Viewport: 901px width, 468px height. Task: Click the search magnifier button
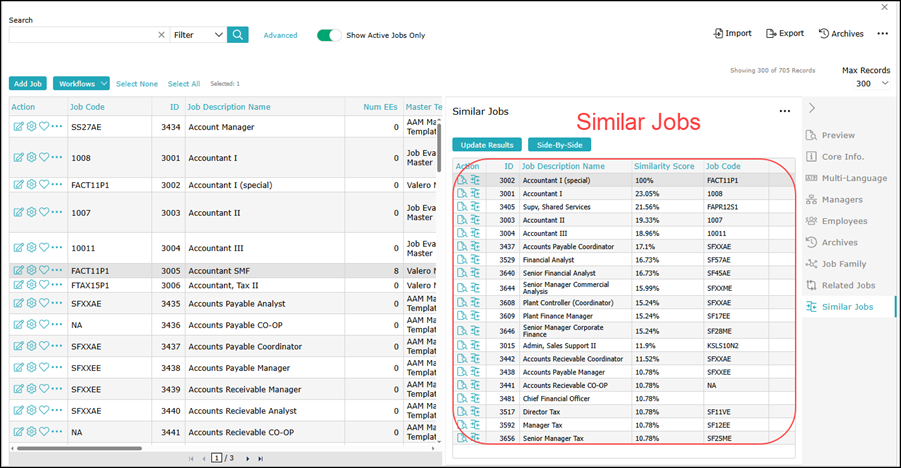point(237,35)
